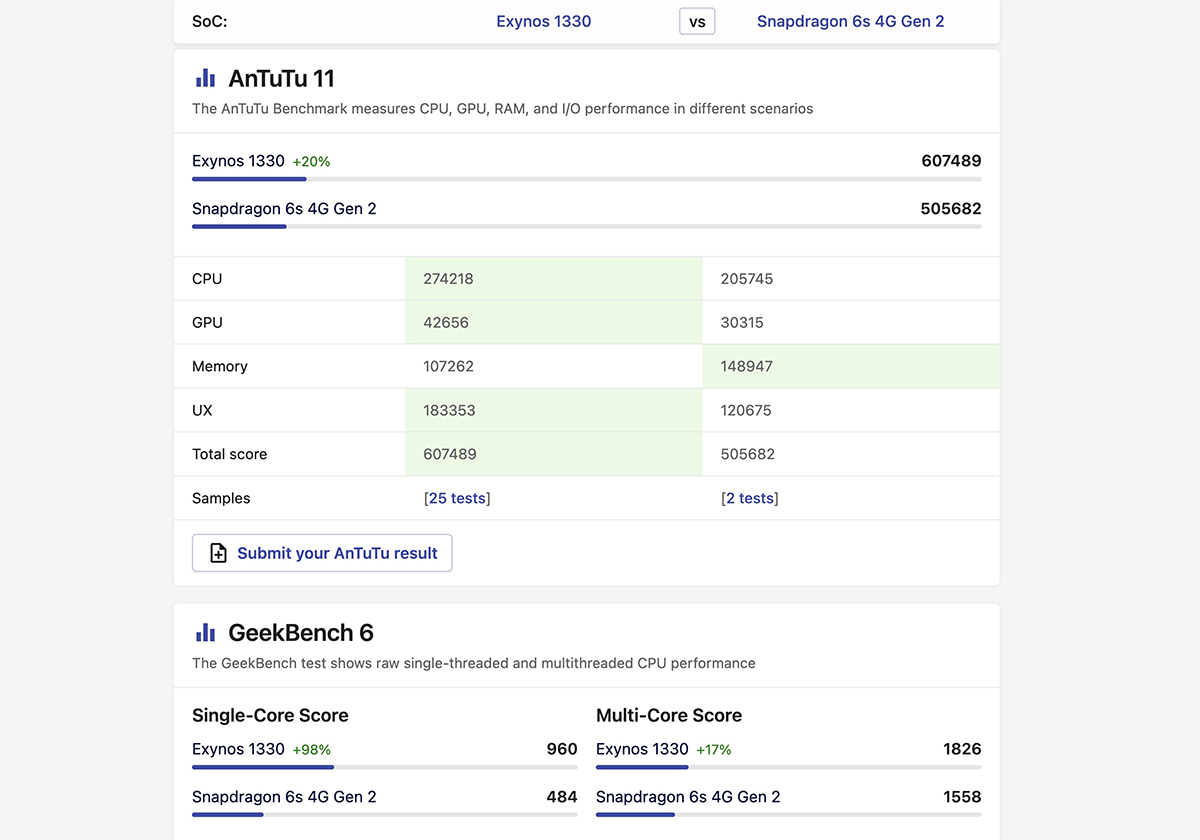Click the Memory value 148947

coord(746,367)
